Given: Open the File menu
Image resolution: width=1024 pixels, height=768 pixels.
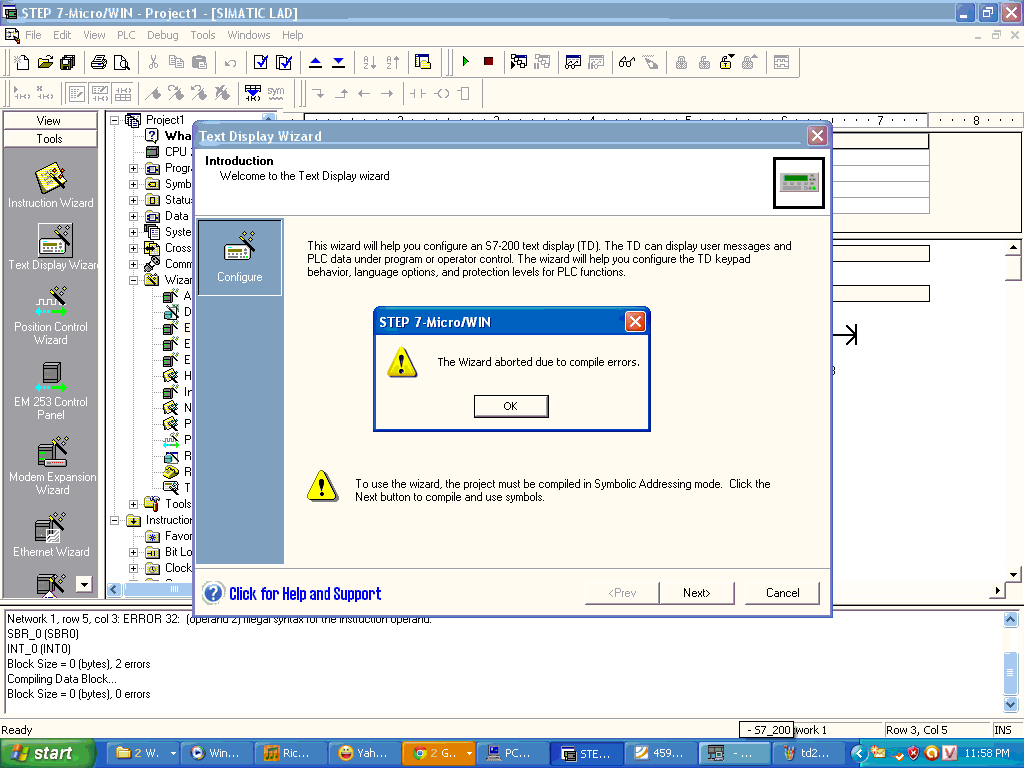Looking at the screenshot, I should 33,35.
